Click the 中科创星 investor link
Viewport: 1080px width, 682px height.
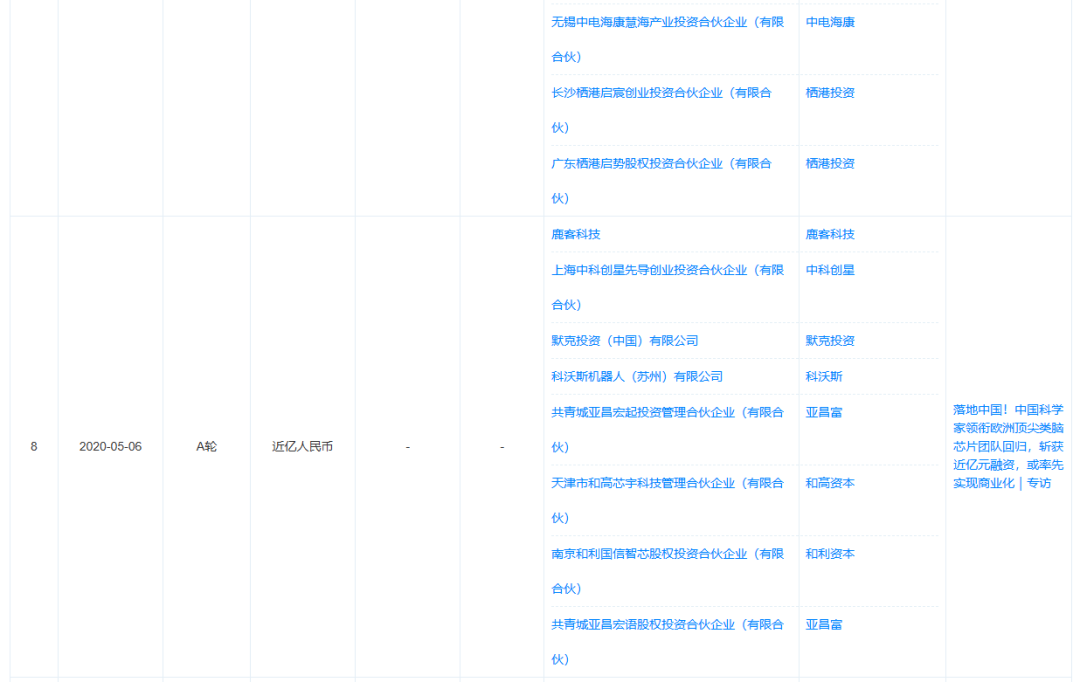tap(830, 270)
